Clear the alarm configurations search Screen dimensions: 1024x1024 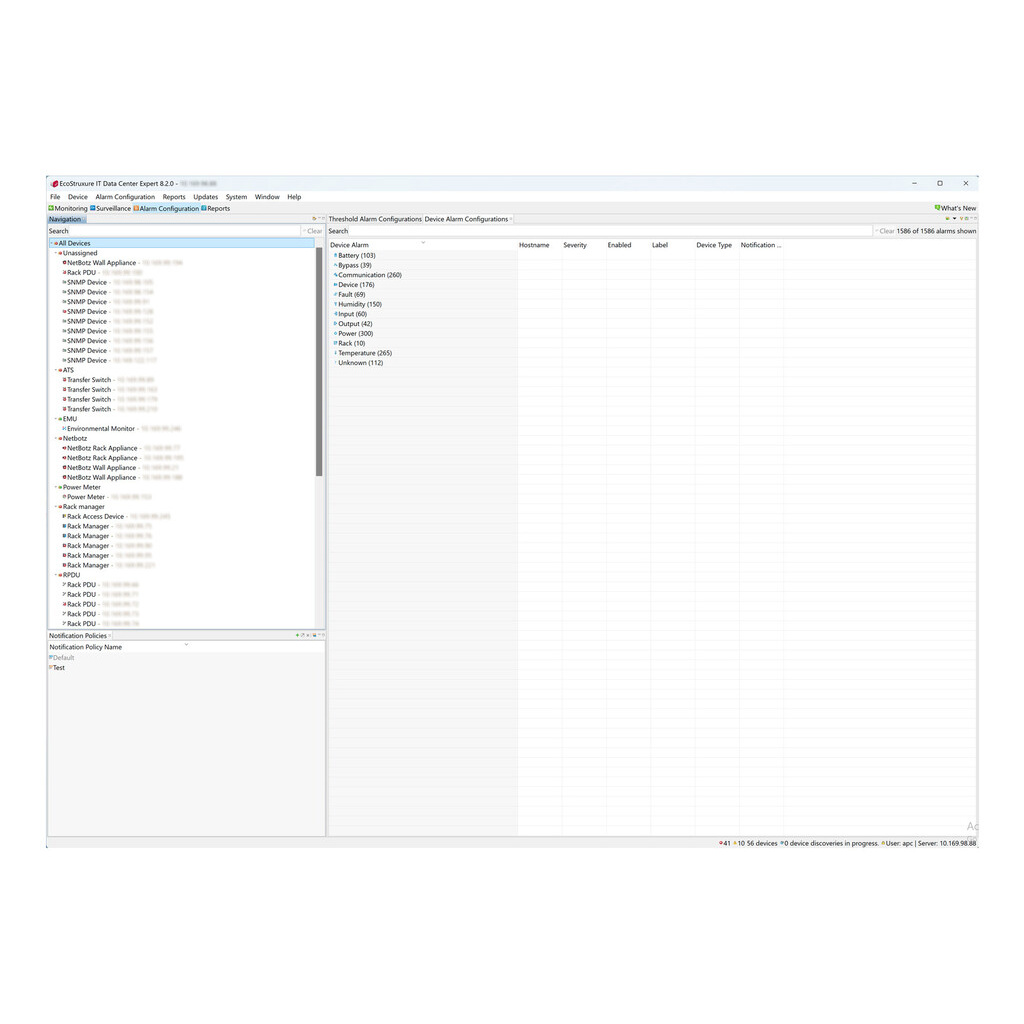pos(886,231)
